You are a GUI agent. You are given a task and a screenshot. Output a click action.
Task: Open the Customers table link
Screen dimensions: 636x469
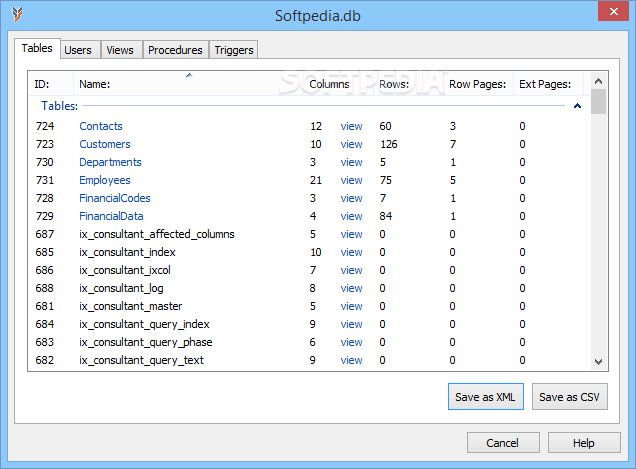105,144
